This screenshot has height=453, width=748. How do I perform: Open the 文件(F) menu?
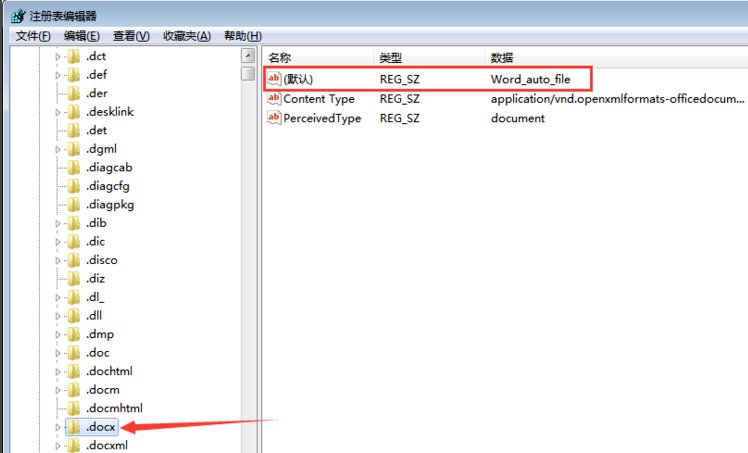click(x=33, y=36)
